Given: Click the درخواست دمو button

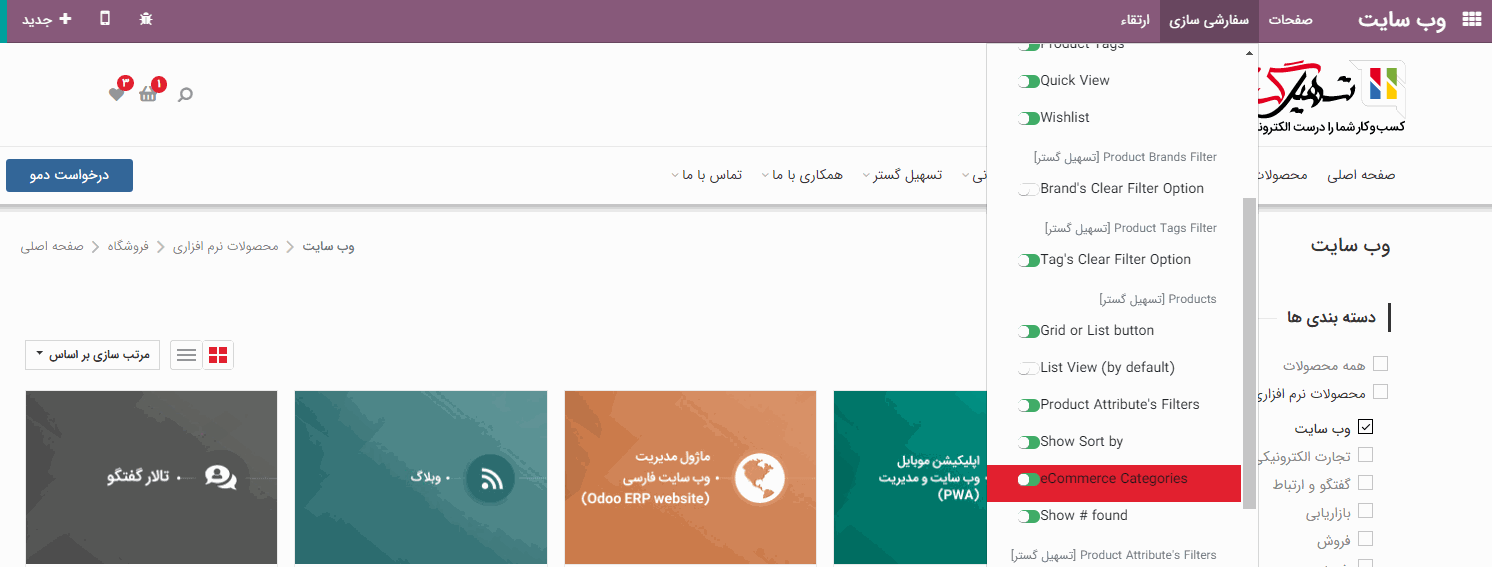Looking at the screenshot, I should click(x=69, y=175).
